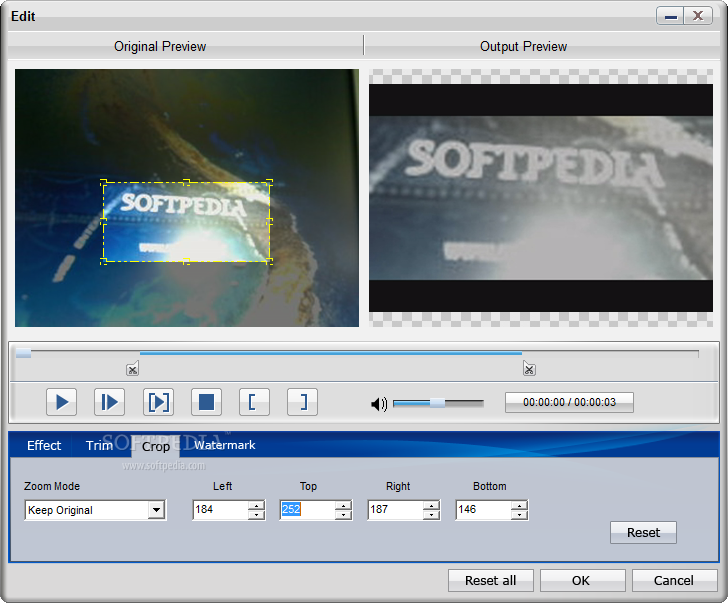This screenshot has width=728, height=603.
Task: Click the timeline playhead handle
Action: (x=23, y=354)
